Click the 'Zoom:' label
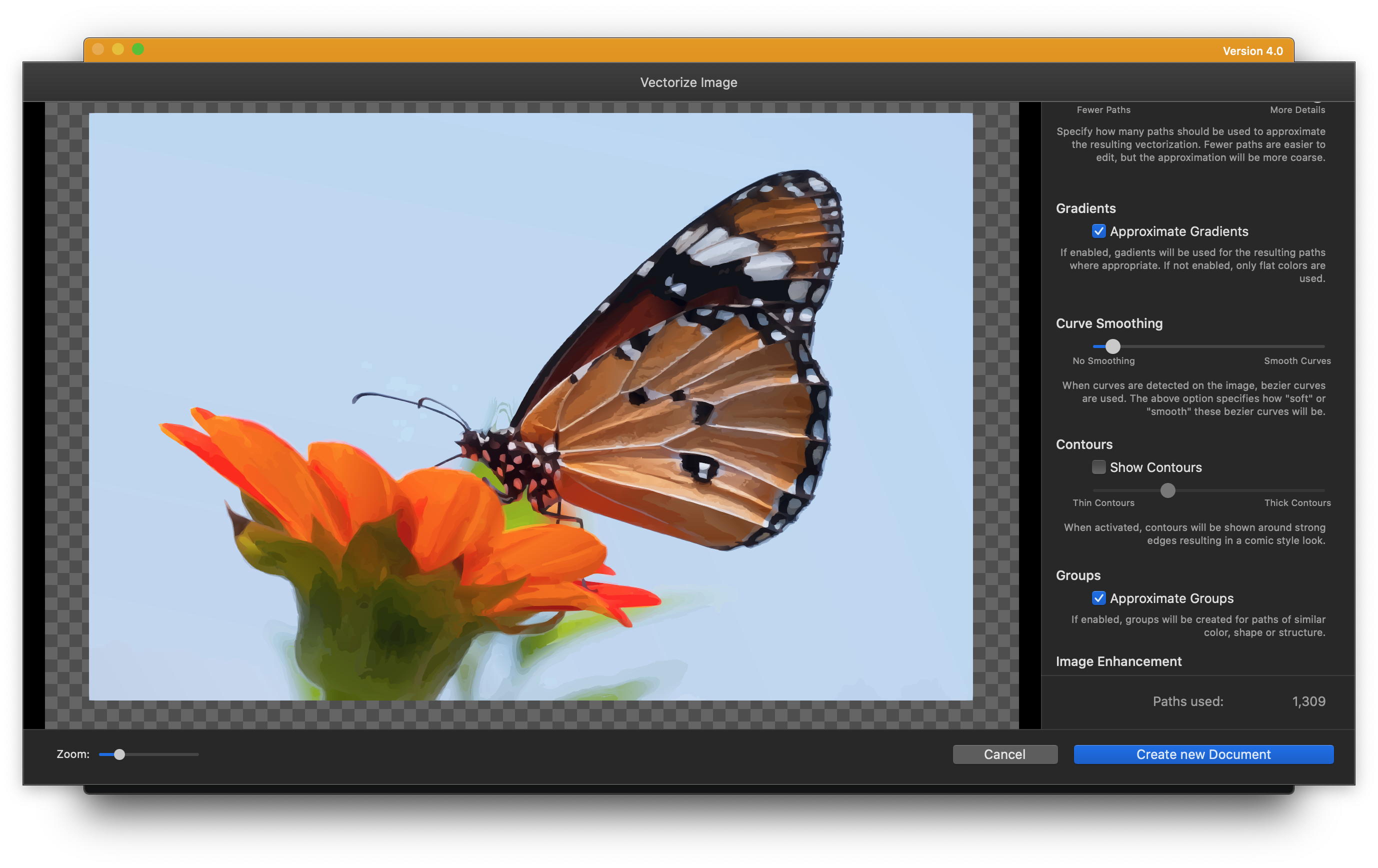This screenshot has height=868, width=1378. click(x=72, y=754)
